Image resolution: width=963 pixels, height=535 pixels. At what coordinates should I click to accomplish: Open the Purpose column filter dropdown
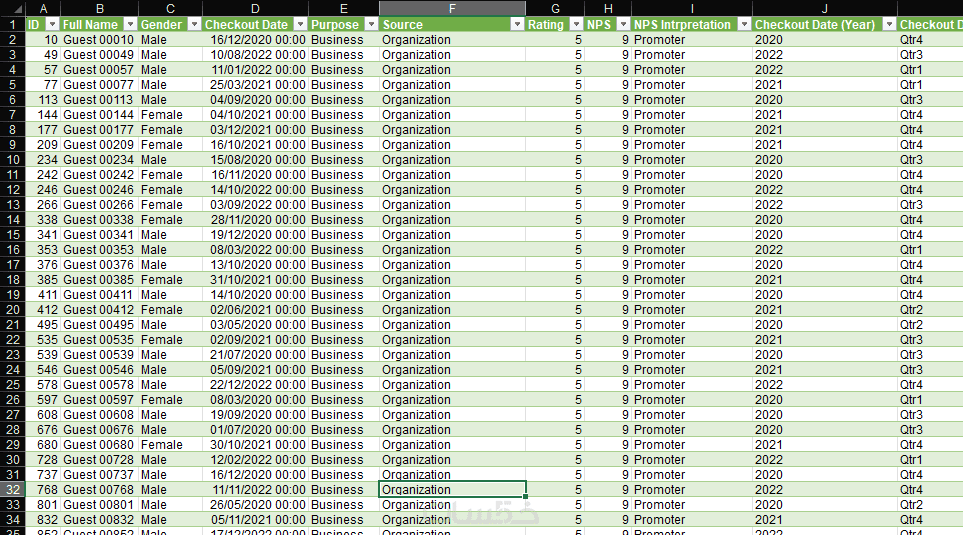(372, 25)
